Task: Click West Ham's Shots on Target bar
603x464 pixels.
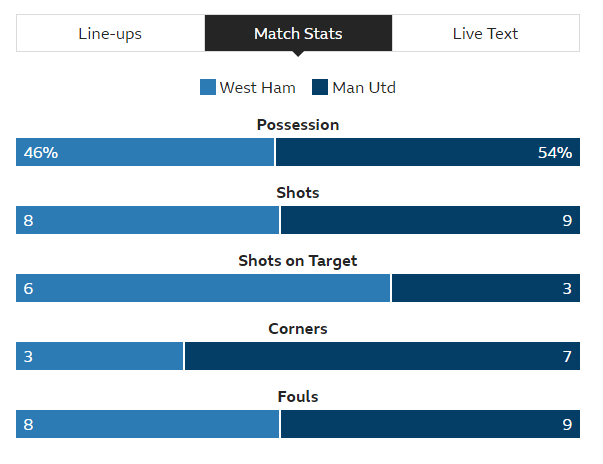Action: [203, 289]
